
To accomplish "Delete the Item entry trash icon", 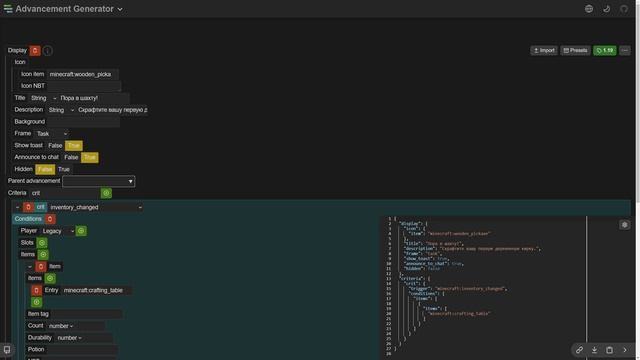I will 41,267.
